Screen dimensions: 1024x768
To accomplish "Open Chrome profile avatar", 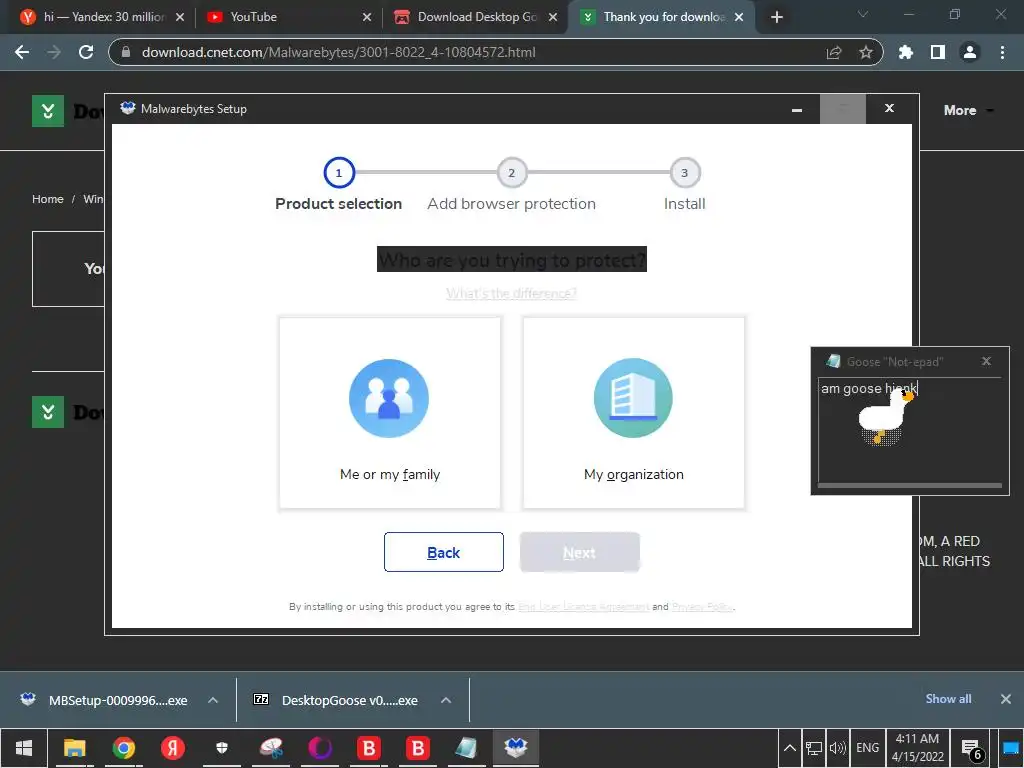I will pyautogui.click(x=970, y=52).
